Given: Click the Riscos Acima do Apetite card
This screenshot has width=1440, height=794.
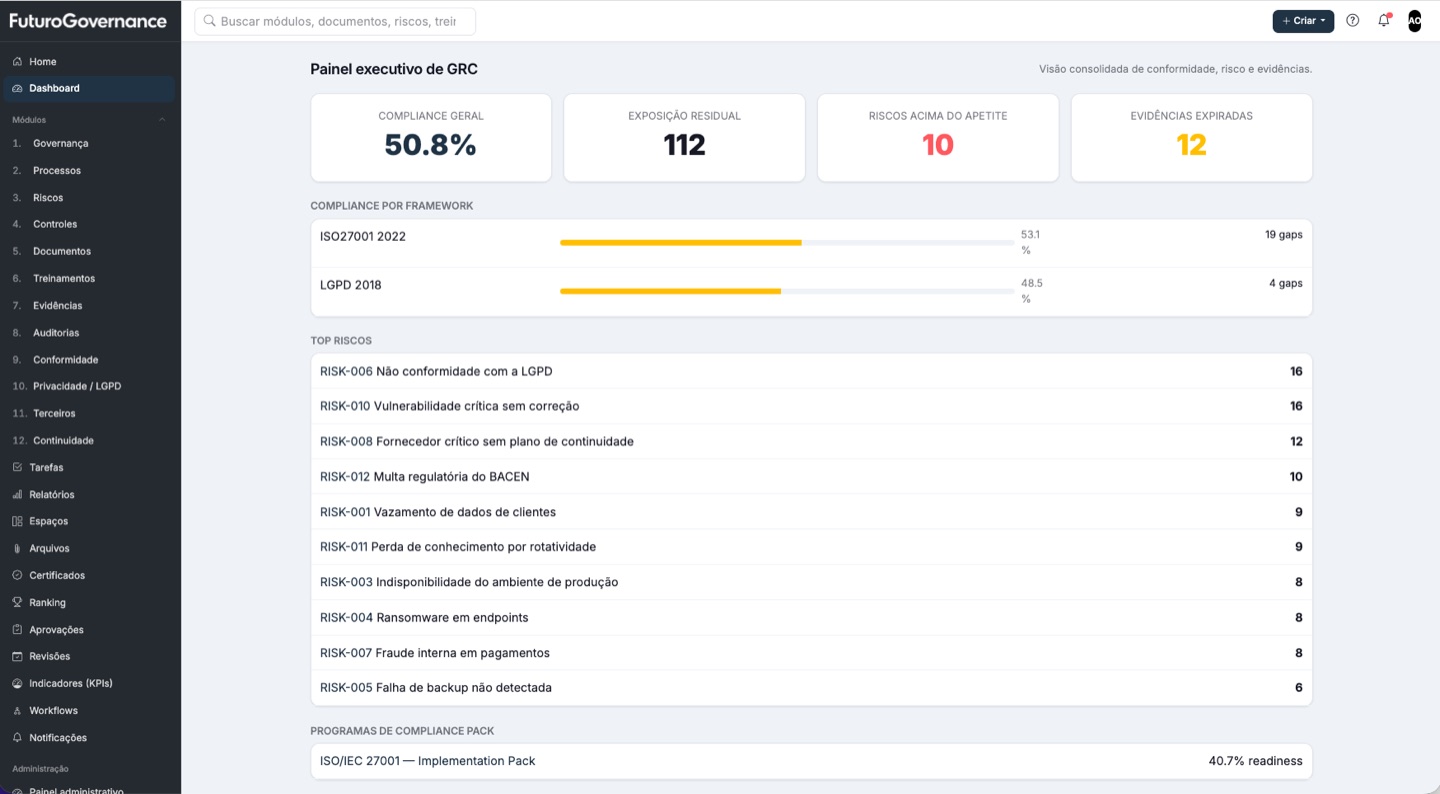Looking at the screenshot, I should tap(938, 138).
